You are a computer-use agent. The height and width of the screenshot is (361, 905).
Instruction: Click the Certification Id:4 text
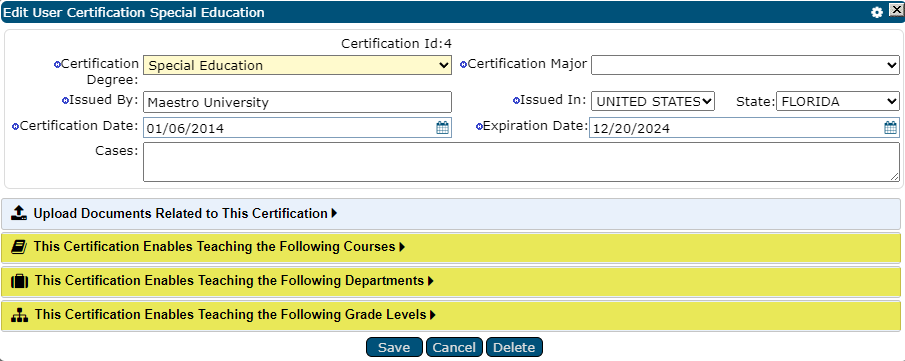[x=396, y=44]
